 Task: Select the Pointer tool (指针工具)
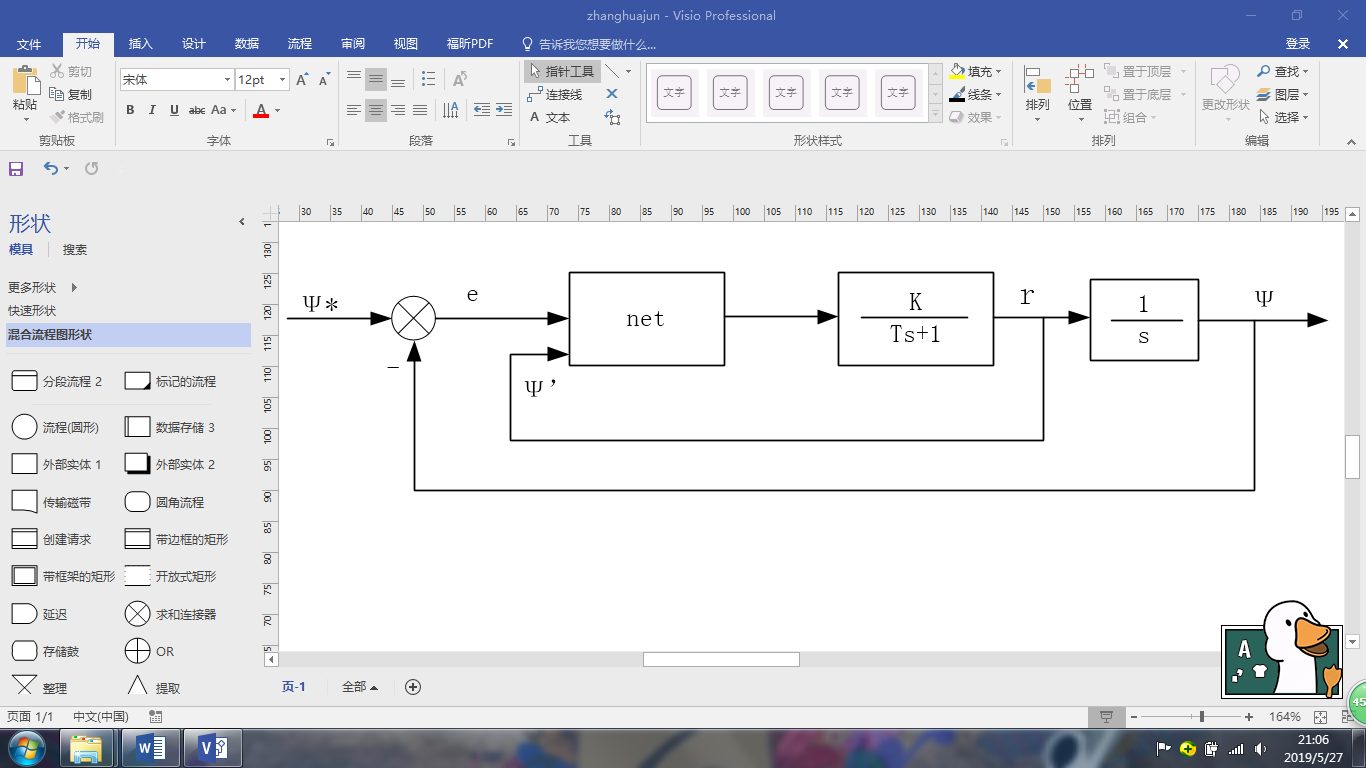pyautogui.click(x=562, y=71)
